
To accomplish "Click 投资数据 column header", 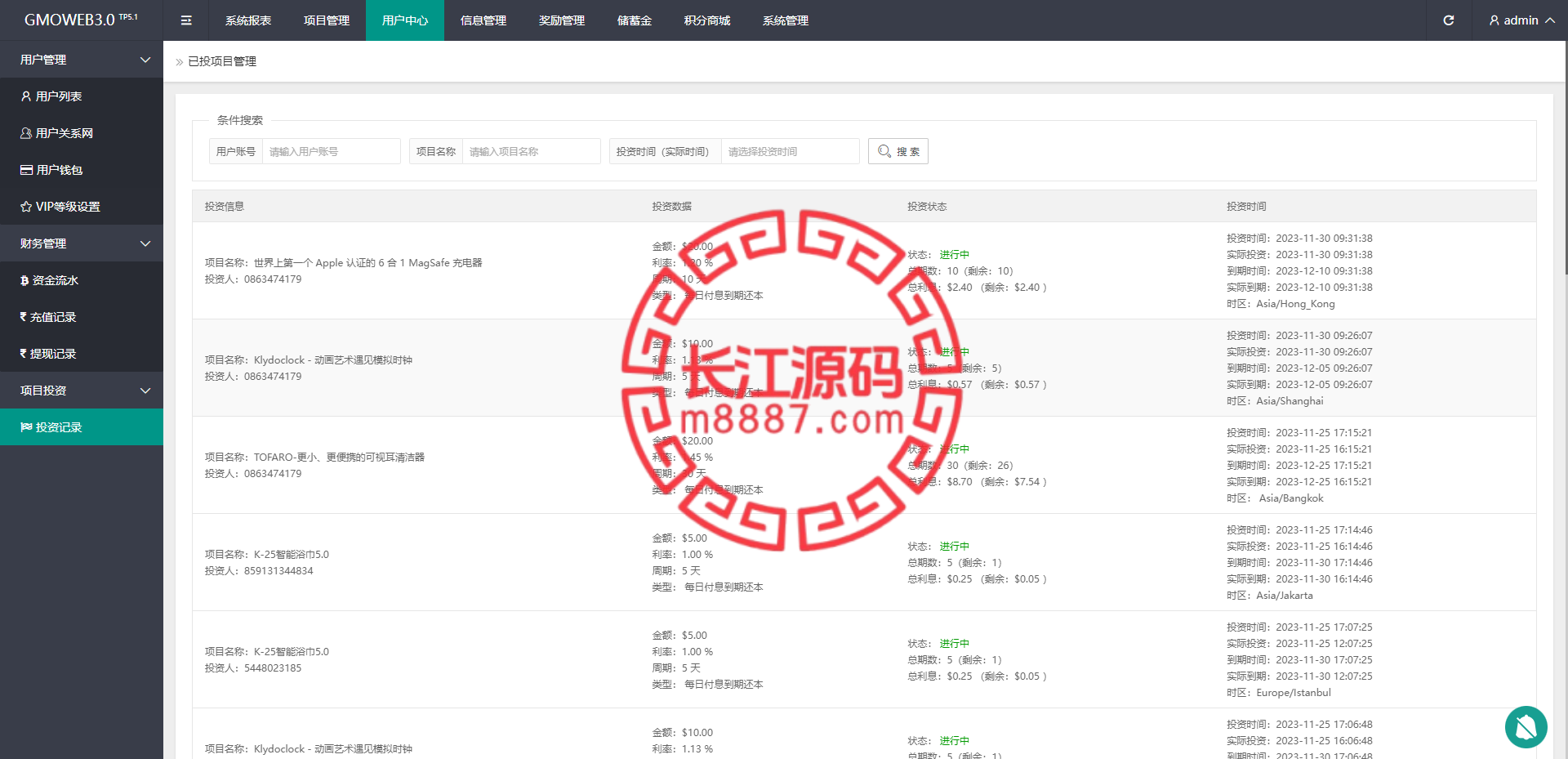I will click(671, 206).
